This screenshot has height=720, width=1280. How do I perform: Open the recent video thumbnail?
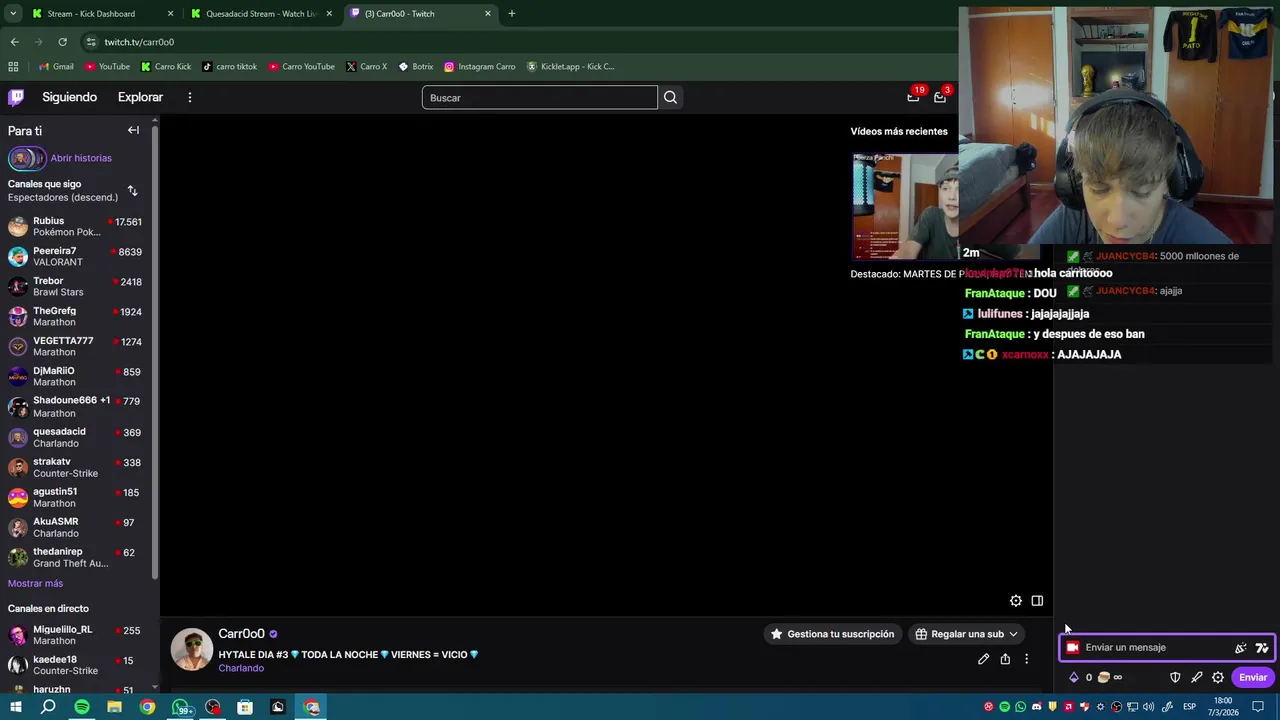tap(905, 207)
